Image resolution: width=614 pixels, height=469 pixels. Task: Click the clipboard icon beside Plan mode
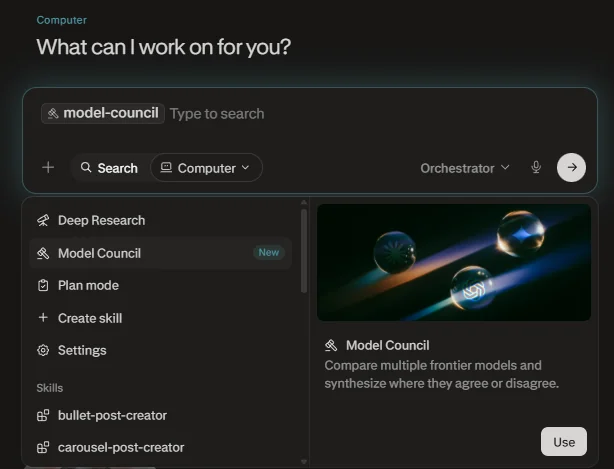(43, 285)
